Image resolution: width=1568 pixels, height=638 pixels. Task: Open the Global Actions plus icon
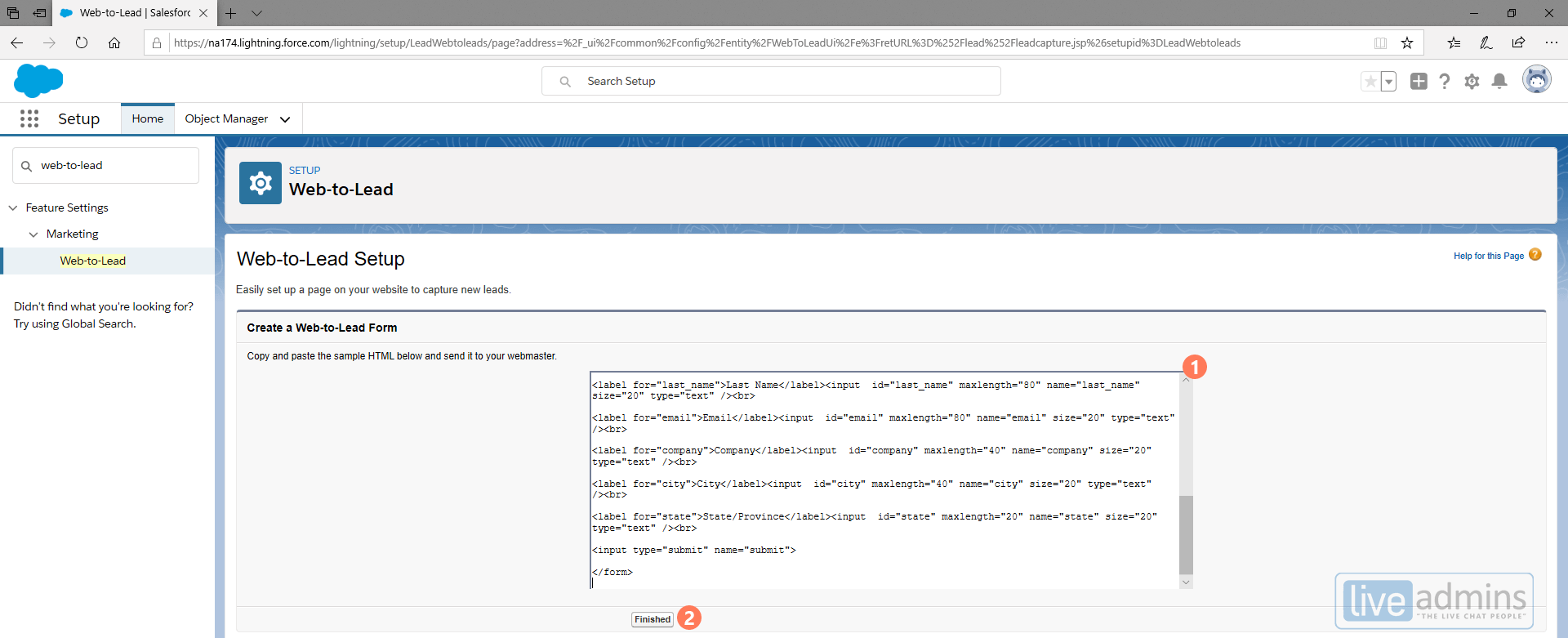pos(1419,81)
